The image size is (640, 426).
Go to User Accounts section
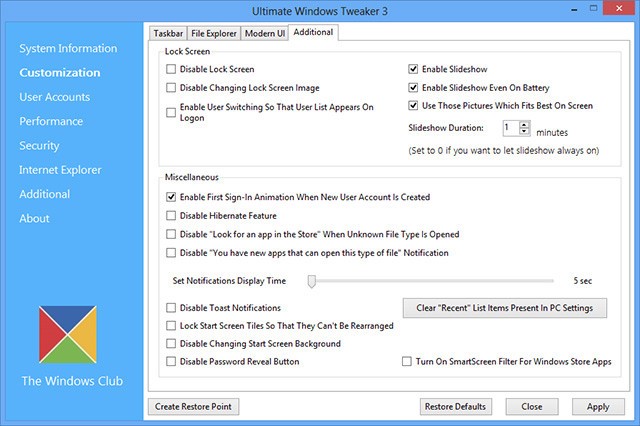(x=55, y=97)
